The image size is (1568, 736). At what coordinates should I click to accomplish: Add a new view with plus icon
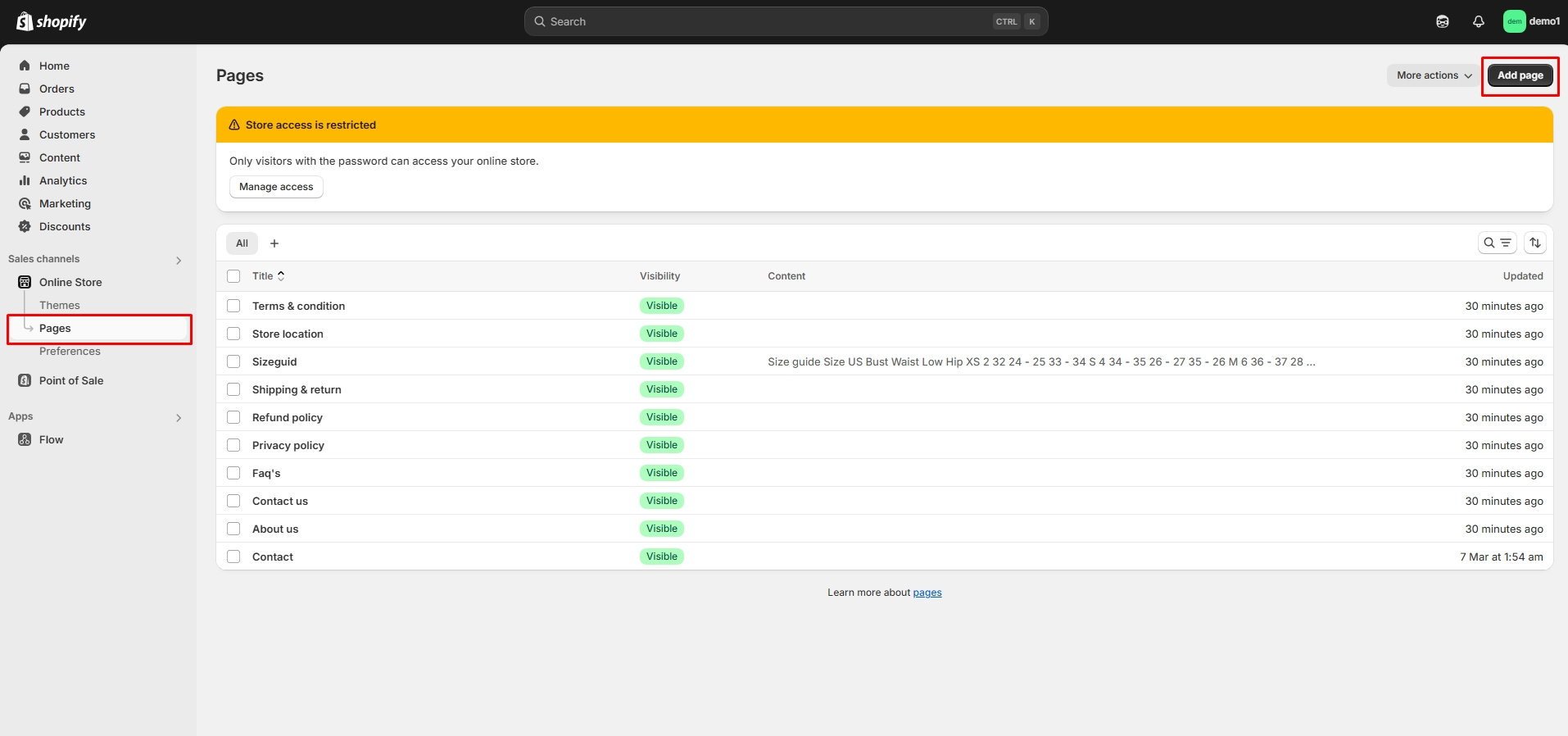[274, 243]
